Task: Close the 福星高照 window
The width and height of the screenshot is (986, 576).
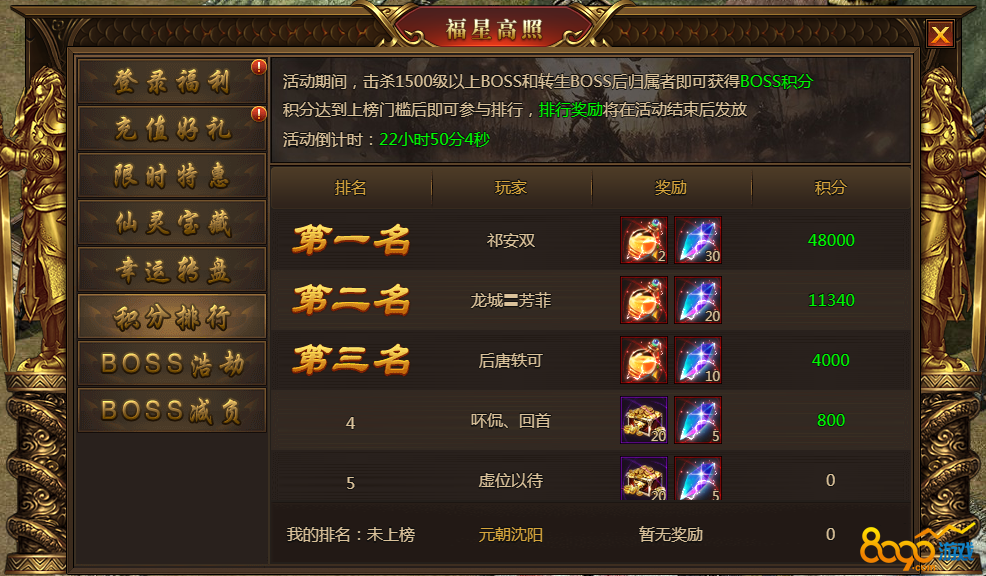Action: point(940,34)
